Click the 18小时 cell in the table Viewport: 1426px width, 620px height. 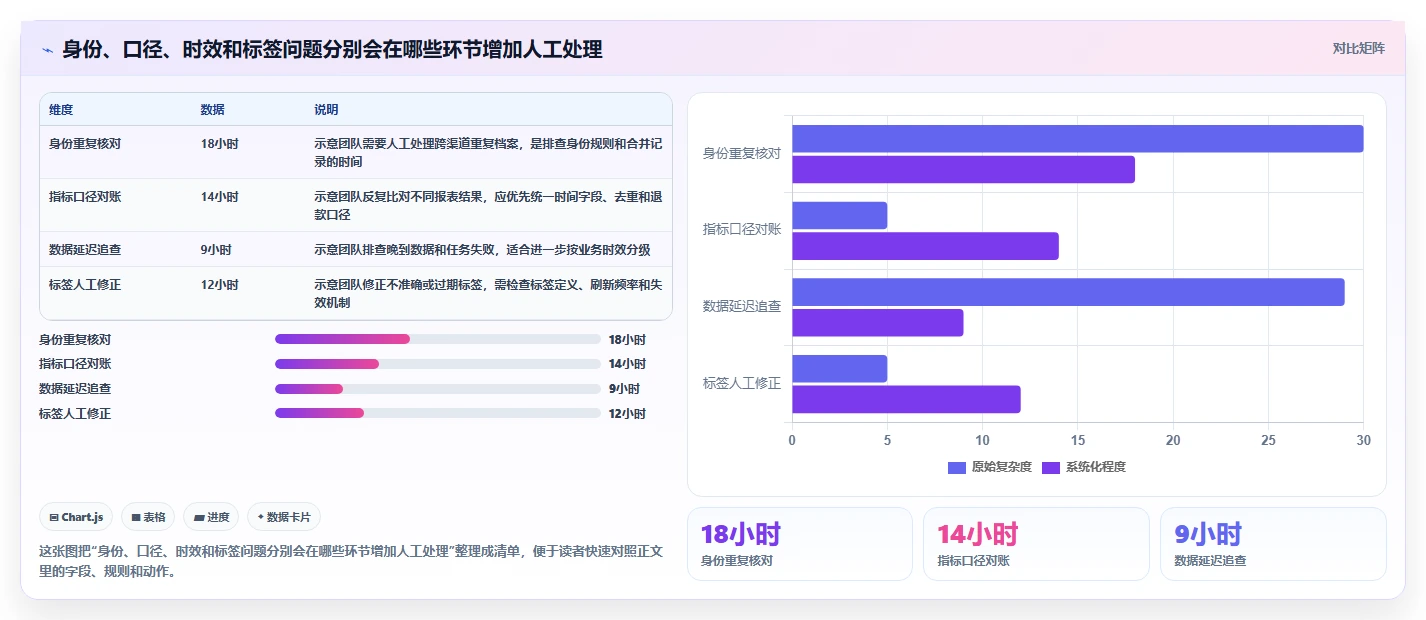pos(220,144)
